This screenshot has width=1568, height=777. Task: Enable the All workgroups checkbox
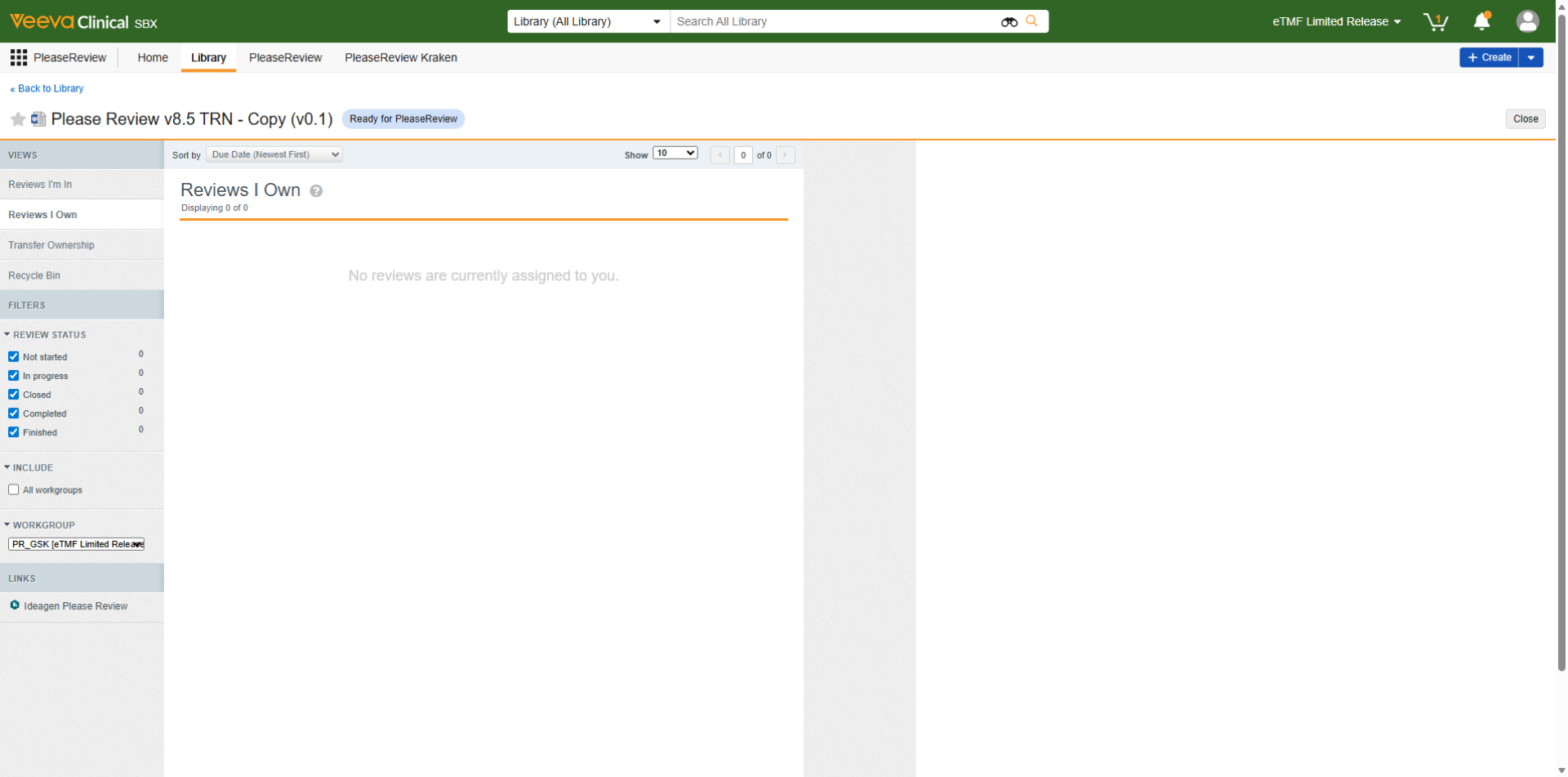pyautogui.click(x=14, y=490)
